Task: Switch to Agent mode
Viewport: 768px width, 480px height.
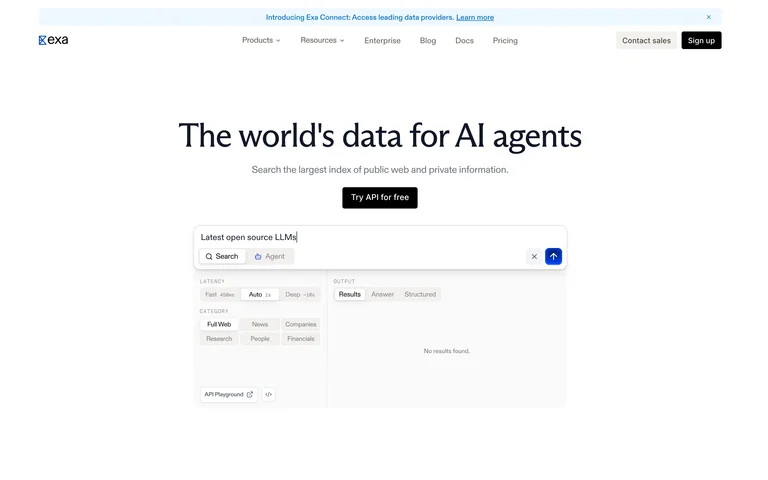Action: pos(270,256)
